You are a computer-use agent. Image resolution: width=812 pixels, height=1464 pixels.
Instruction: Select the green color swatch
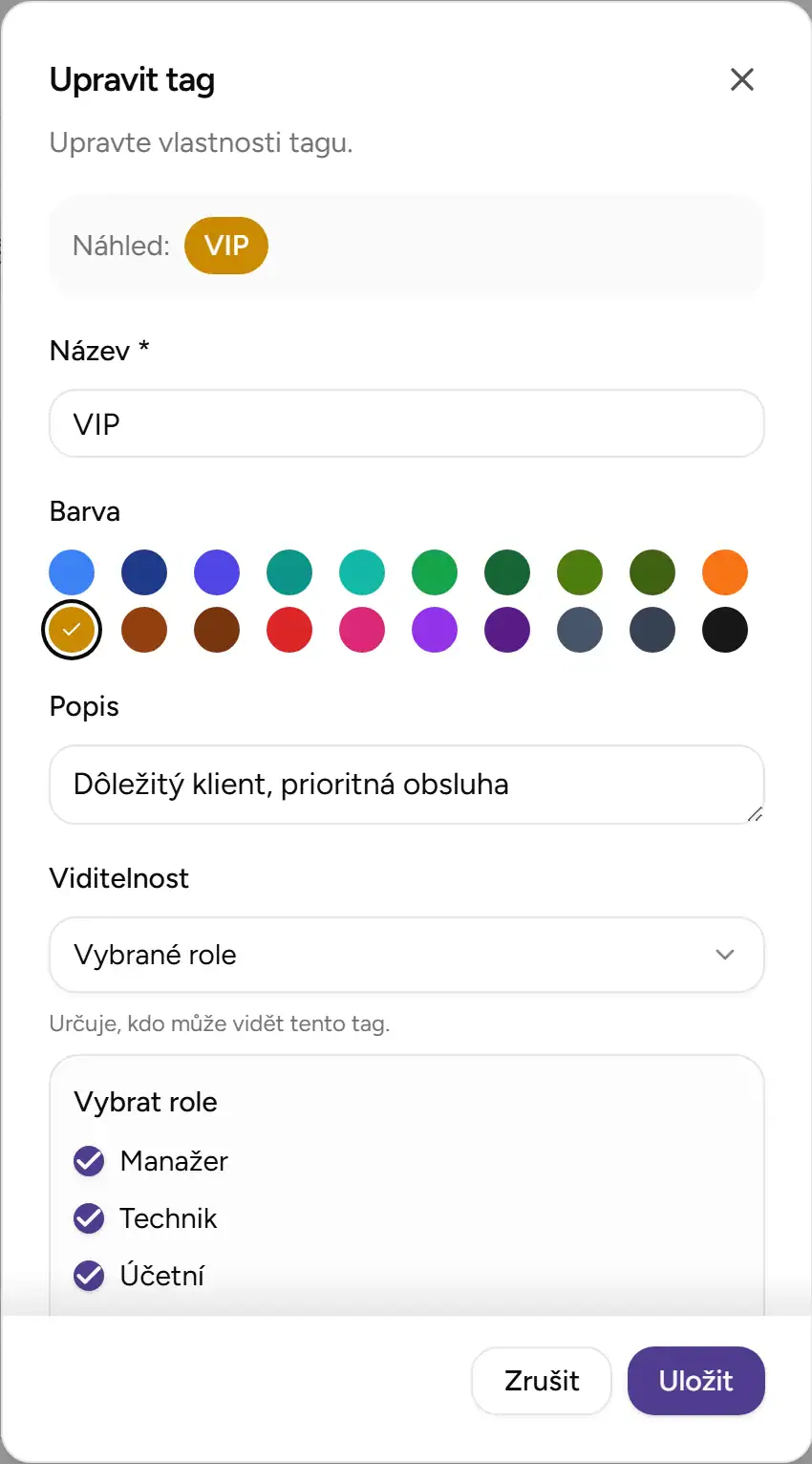(435, 572)
